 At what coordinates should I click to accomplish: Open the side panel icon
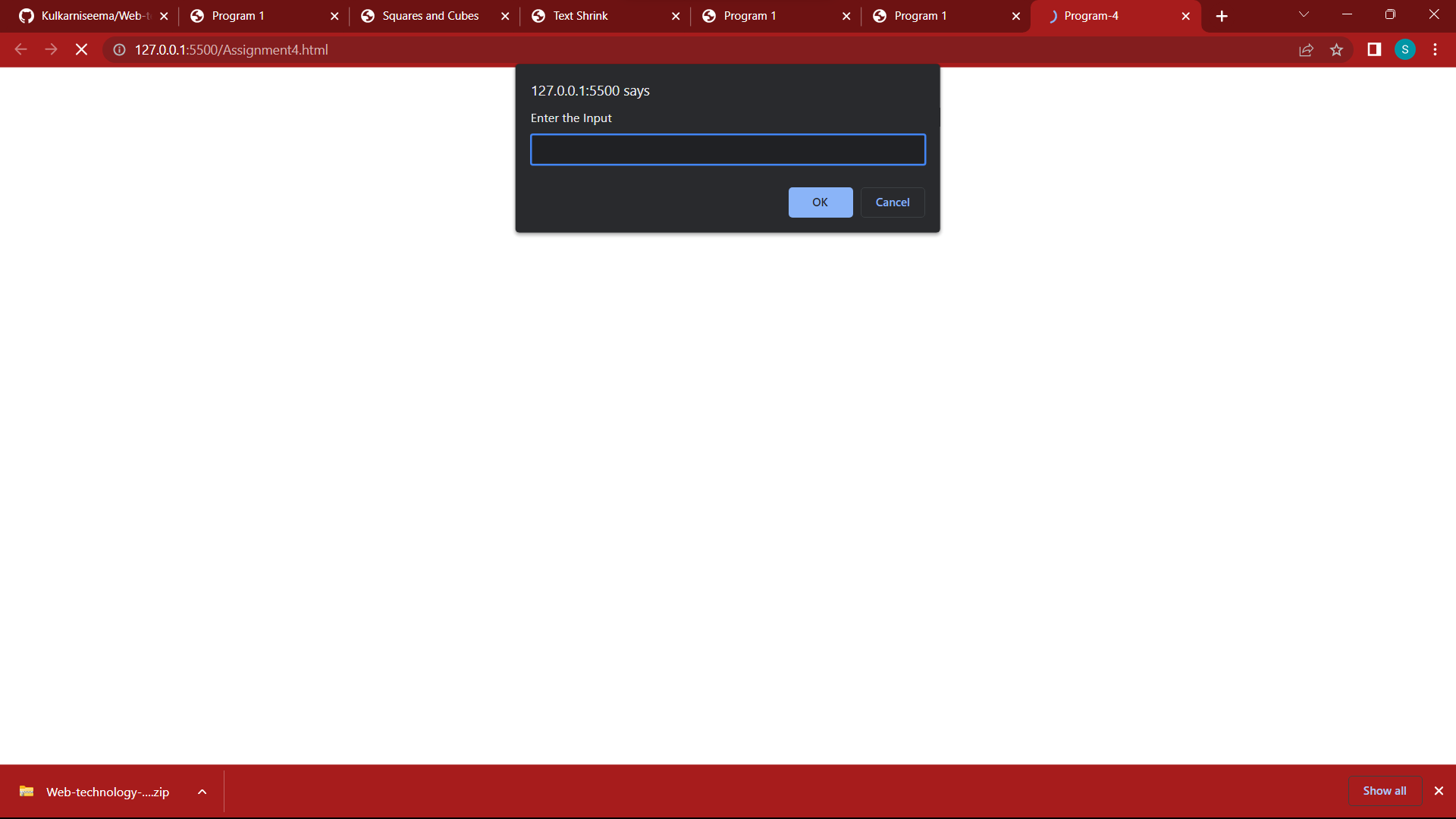click(1373, 49)
